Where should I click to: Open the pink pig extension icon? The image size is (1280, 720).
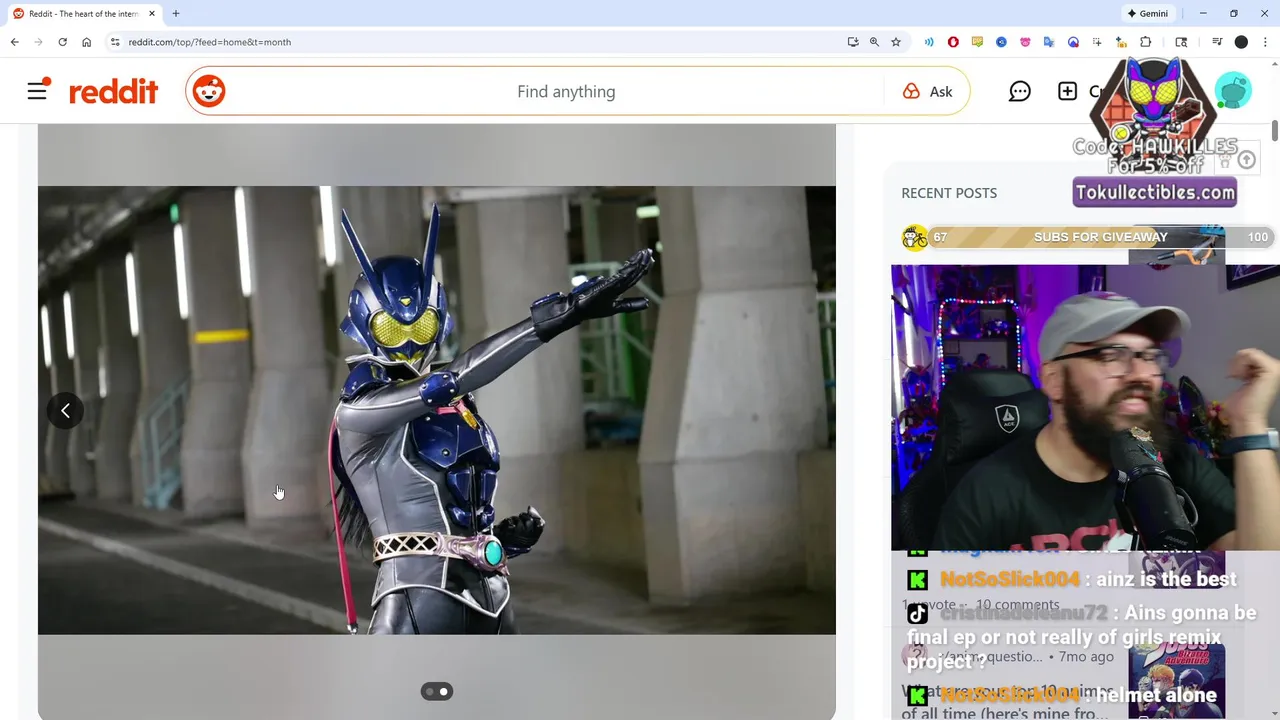(x=1025, y=42)
